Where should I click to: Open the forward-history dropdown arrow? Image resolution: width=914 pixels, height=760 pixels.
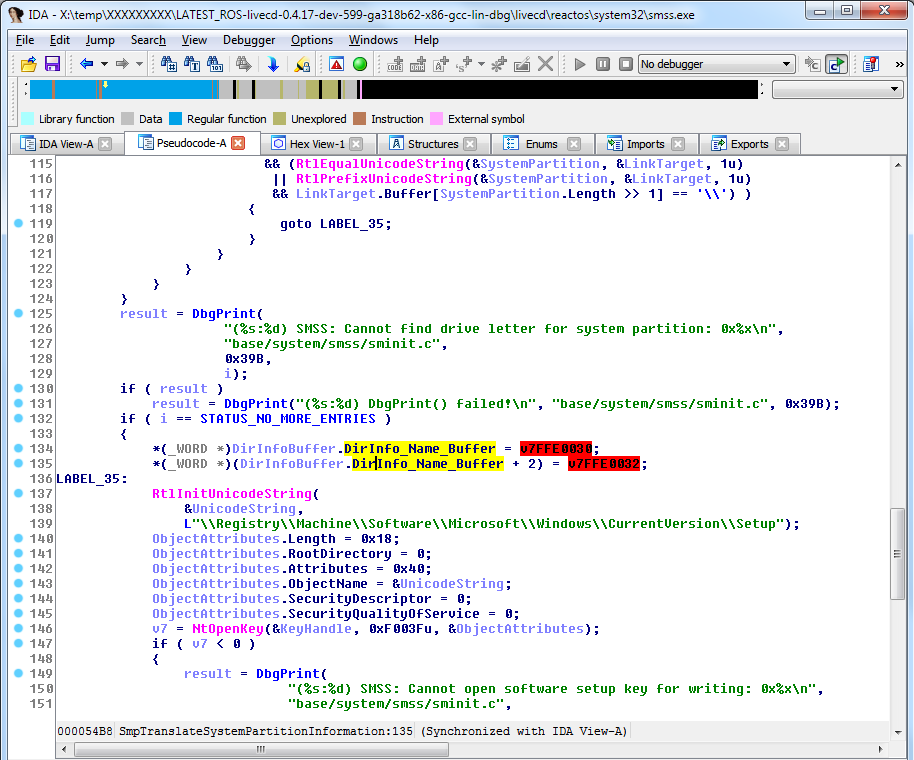(139, 64)
